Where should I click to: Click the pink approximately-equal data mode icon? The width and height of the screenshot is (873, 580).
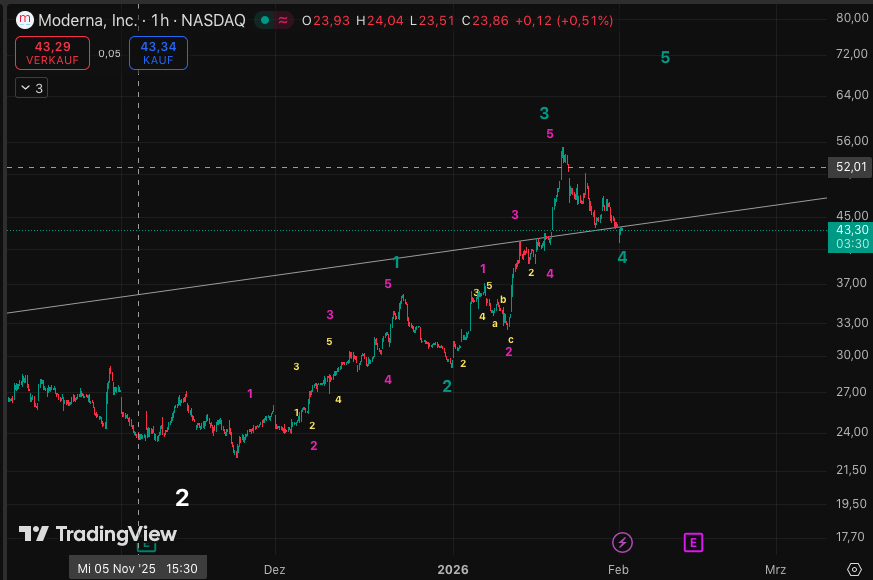(283, 20)
